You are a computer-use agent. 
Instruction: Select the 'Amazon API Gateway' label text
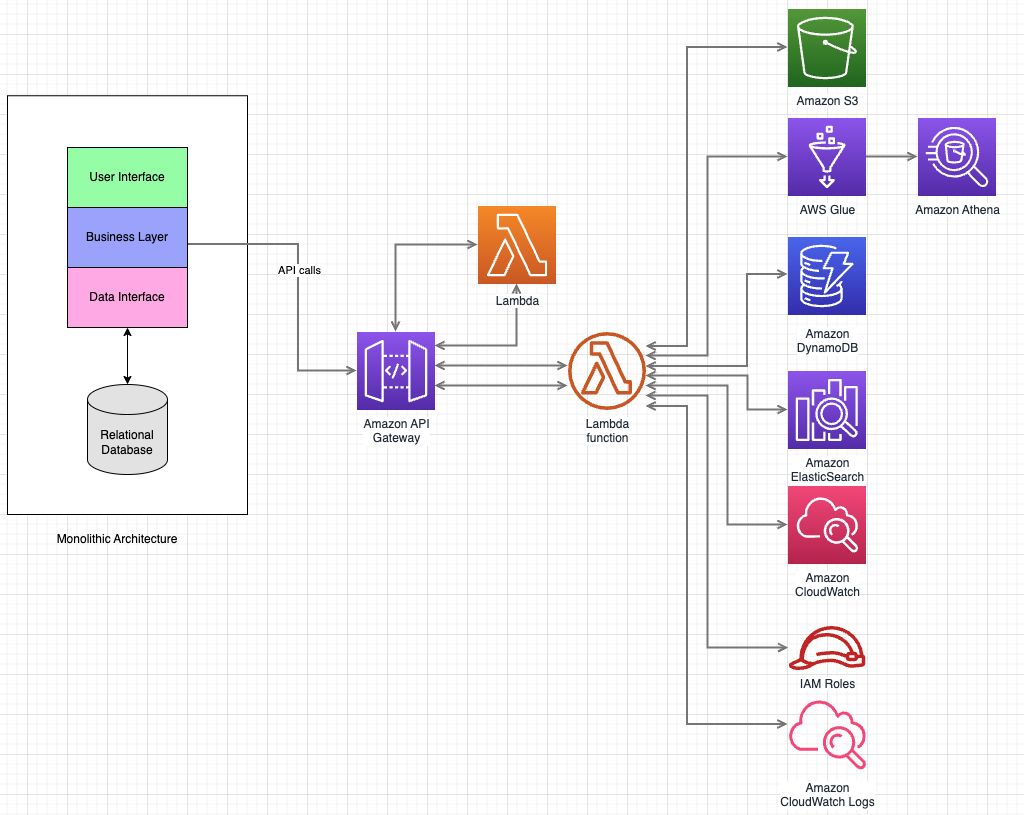(x=396, y=431)
